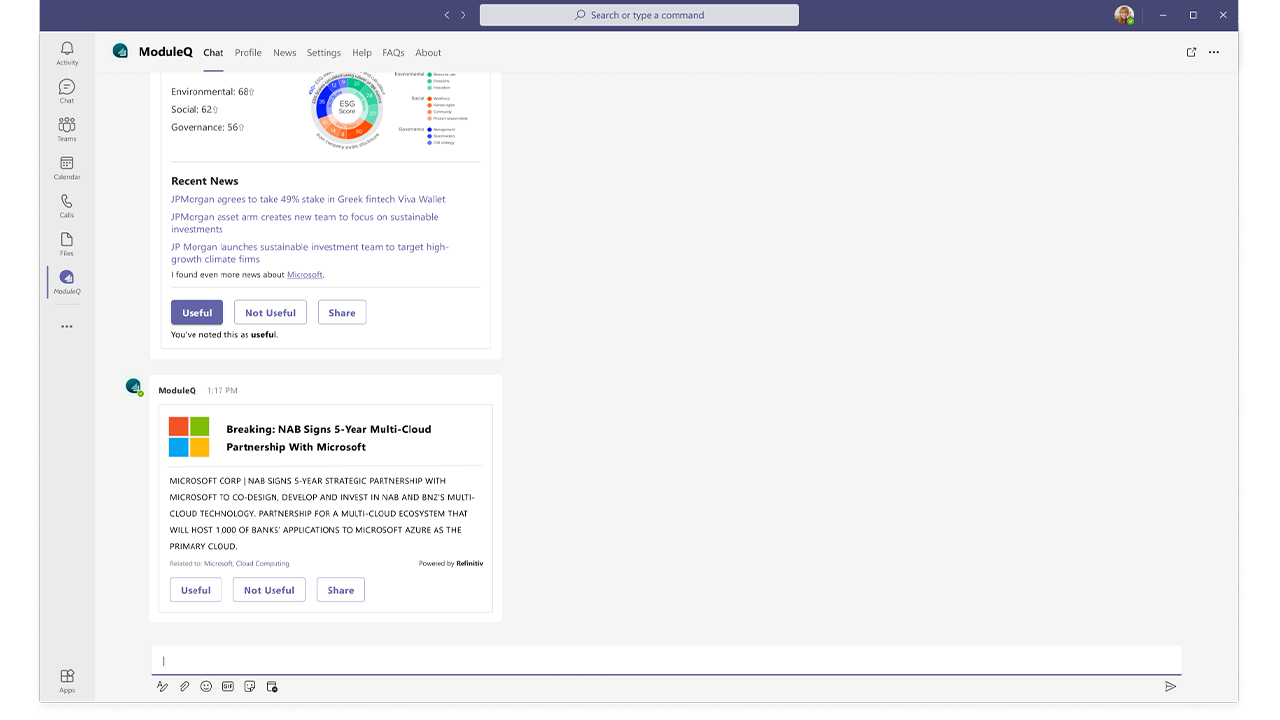Open the Settings tab

tap(324, 53)
